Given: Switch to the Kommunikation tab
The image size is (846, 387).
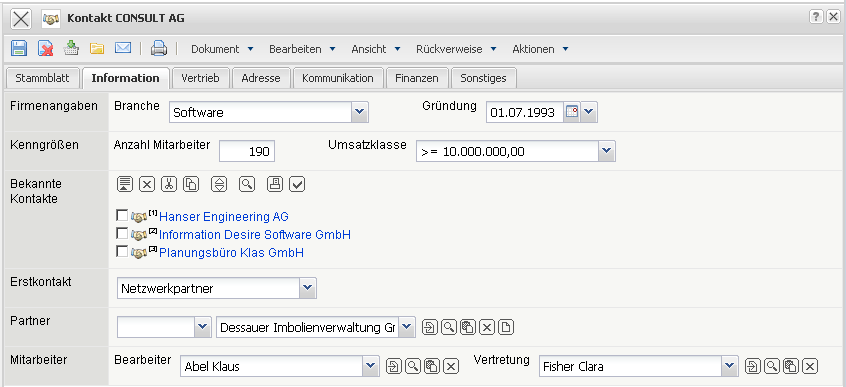Looking at the screenshot, I should tap(338, 78).
